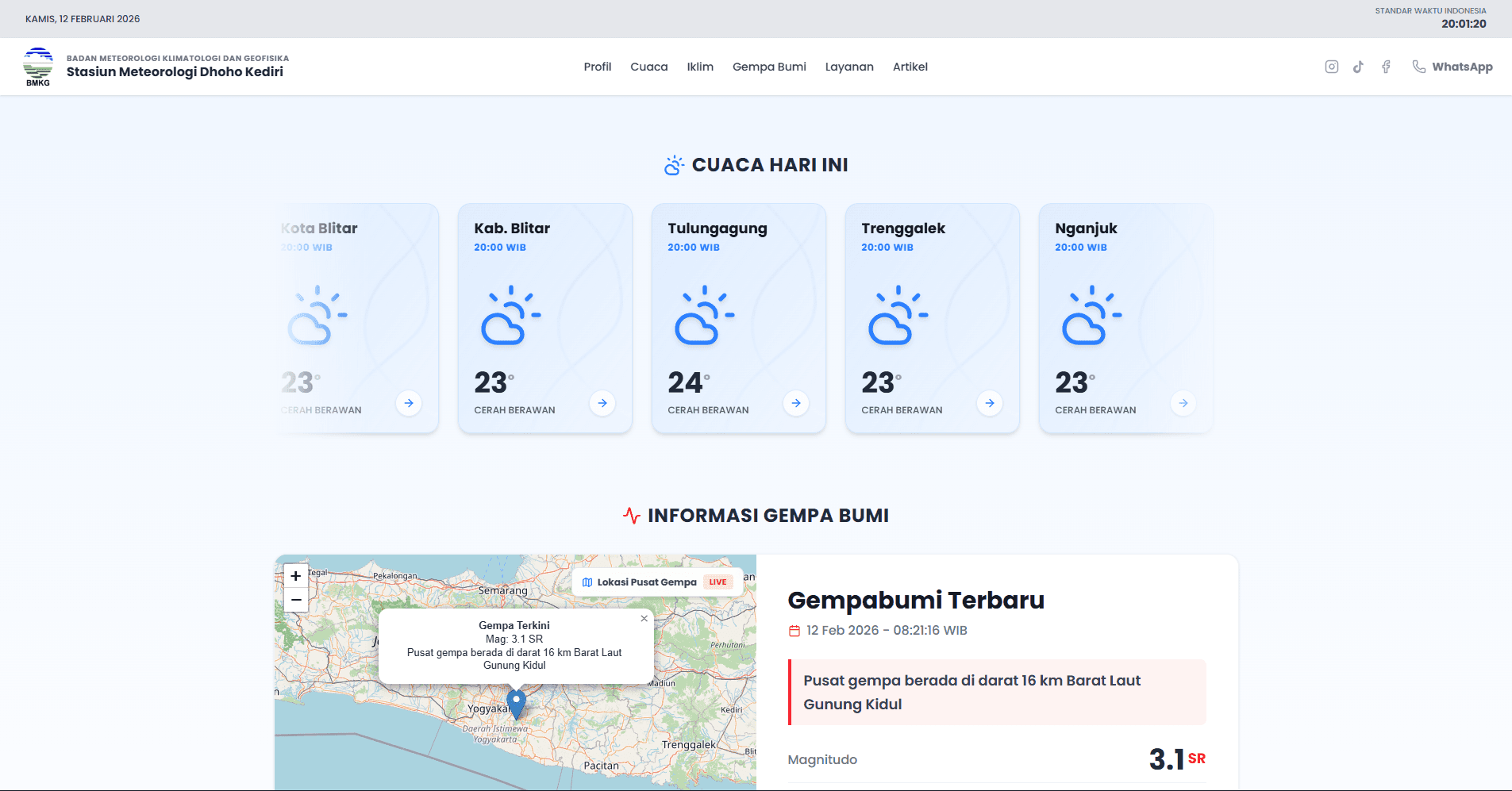The image size is (1512, 791).
Task: Open the Iklim menu
Action: (700, 67)
